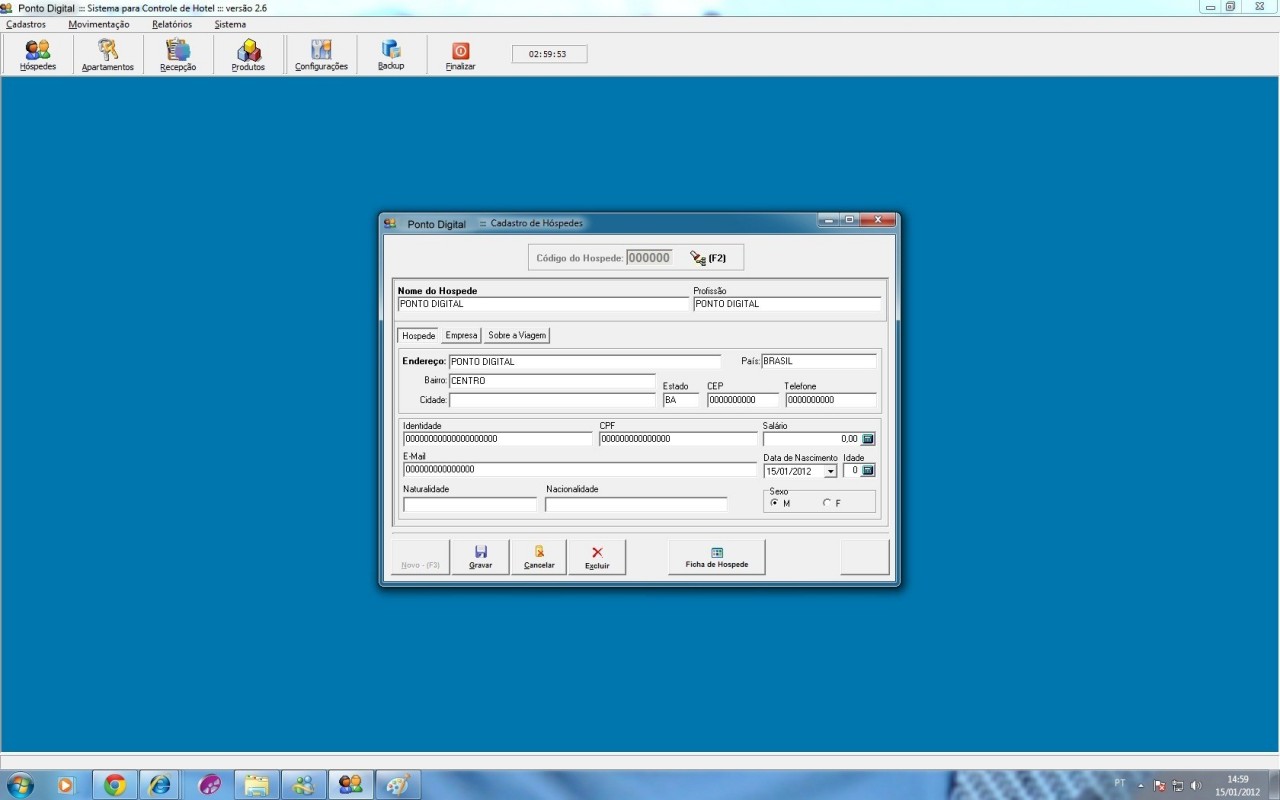Open the Produtos screen

pos(246,54)
